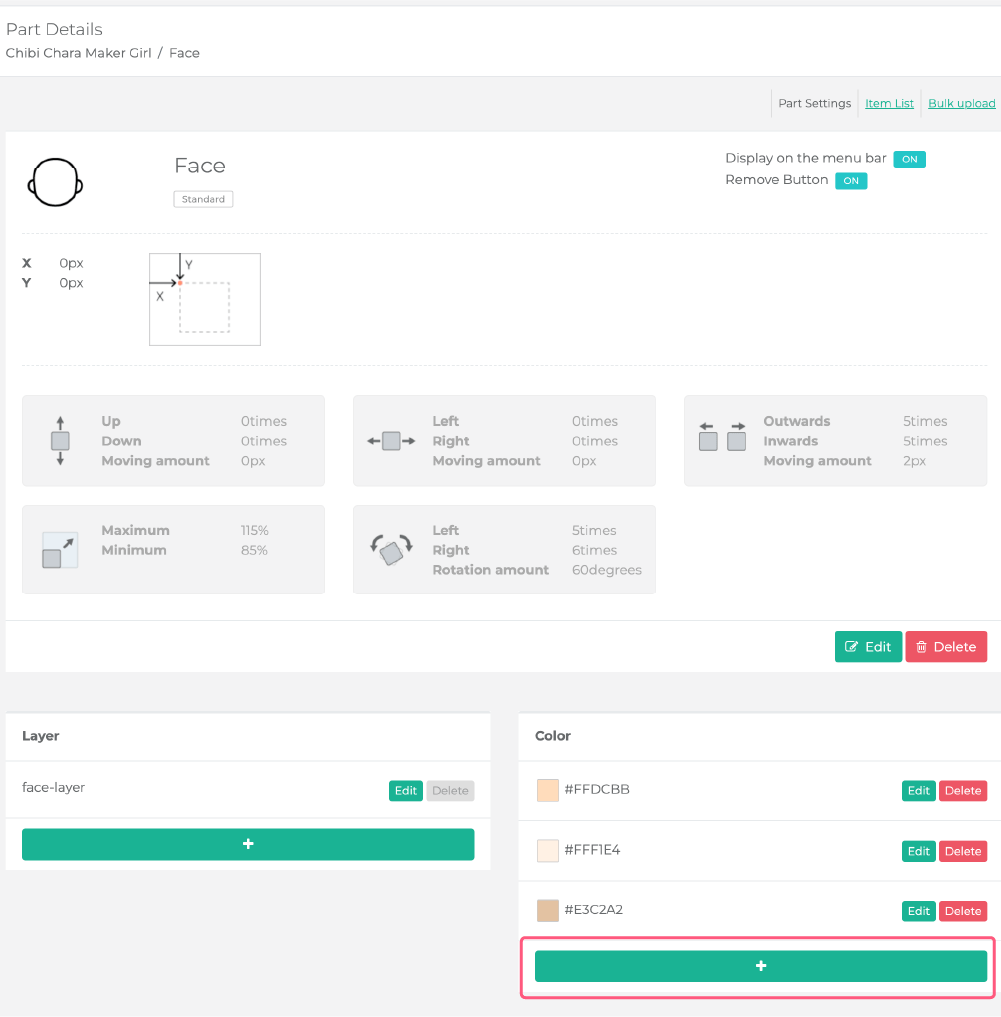Click the Rotation amount 60degrees value
1001x1017 pixels.
pos(607,569)
